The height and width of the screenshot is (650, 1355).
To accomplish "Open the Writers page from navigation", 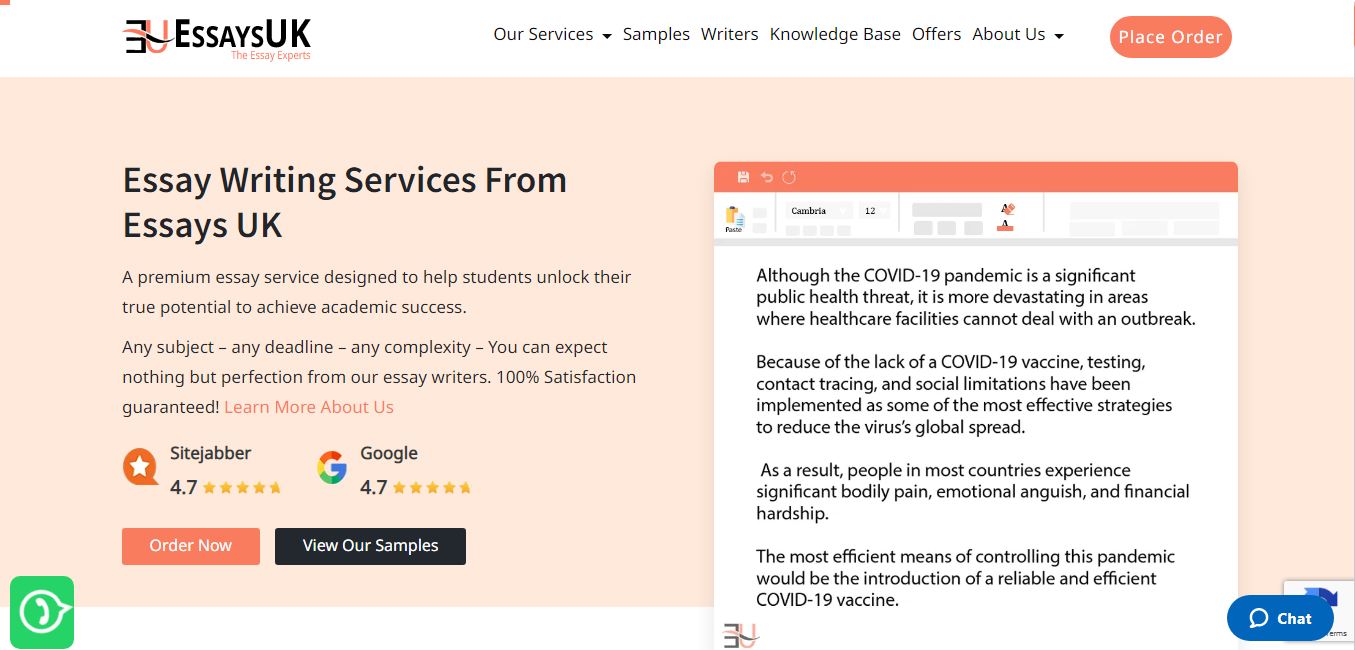I will click(x=729, y=35).
